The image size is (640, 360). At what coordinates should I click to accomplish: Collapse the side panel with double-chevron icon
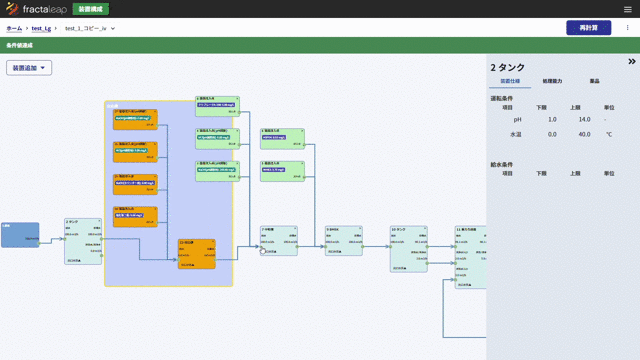(x=632, y=62)
